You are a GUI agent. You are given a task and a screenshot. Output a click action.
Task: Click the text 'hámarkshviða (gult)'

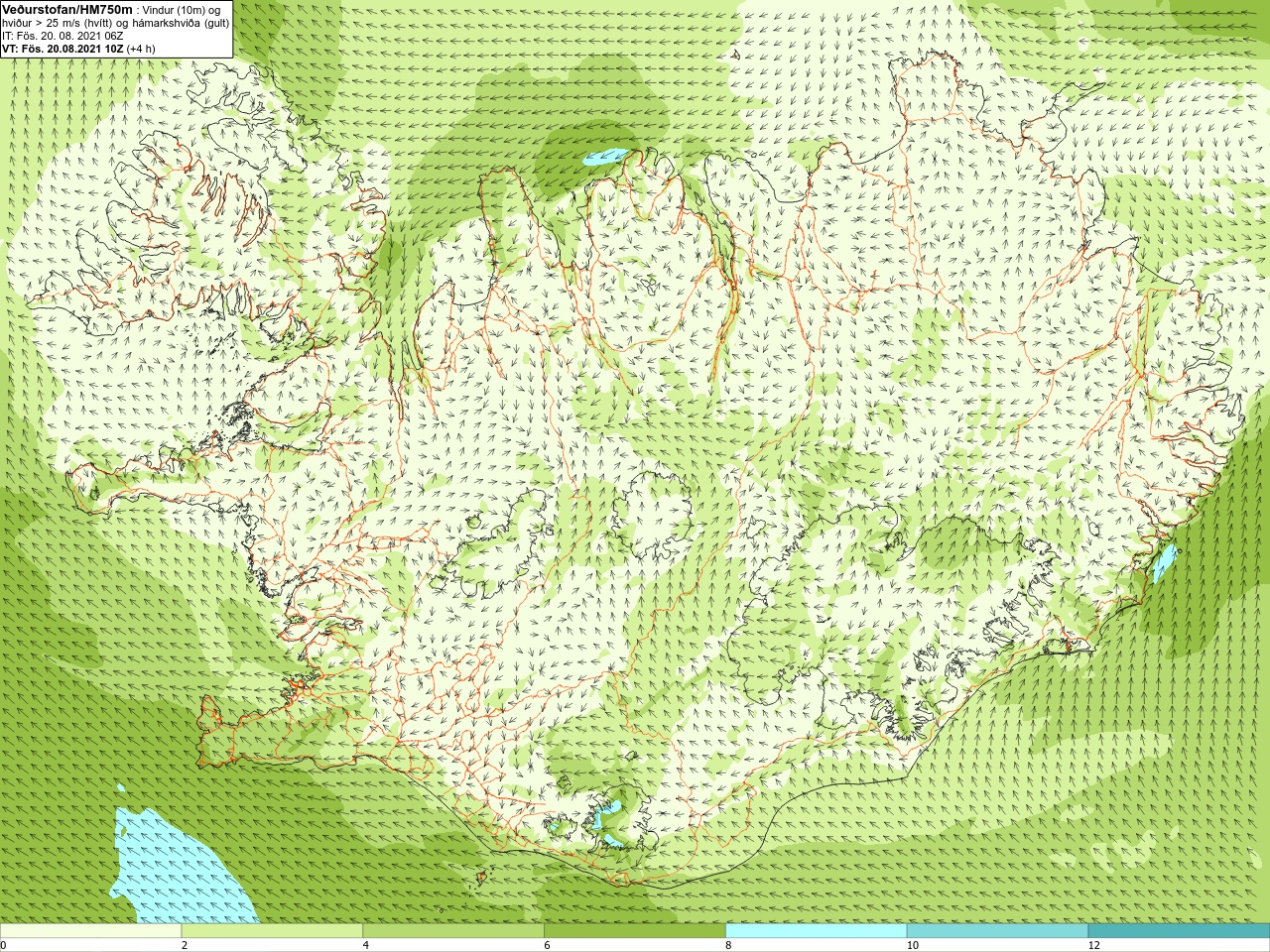(x=181, y=23)
